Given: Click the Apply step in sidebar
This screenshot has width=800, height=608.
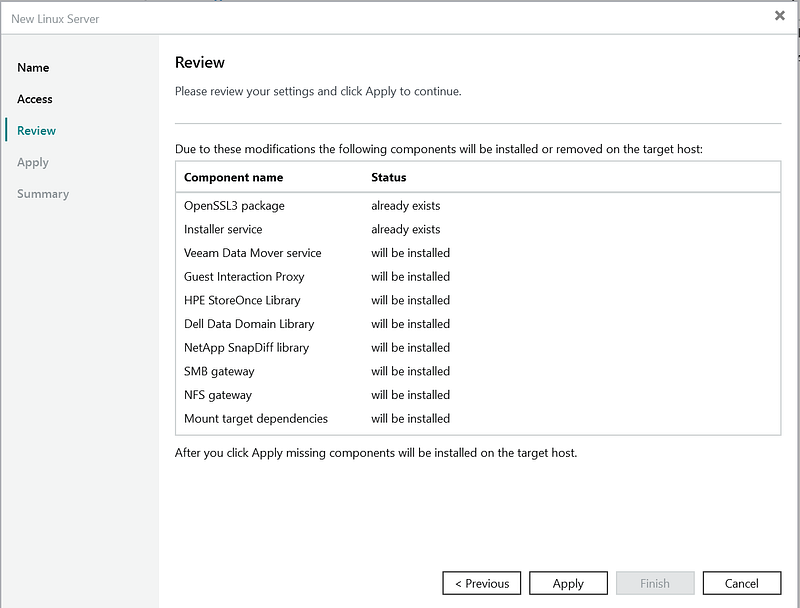Looking at the screenshot, I should coord(33,162).
